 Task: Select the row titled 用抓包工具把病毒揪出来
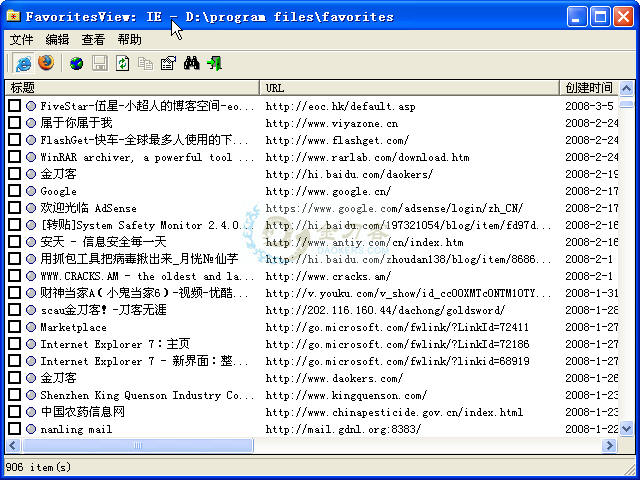(x=139, y=259)
